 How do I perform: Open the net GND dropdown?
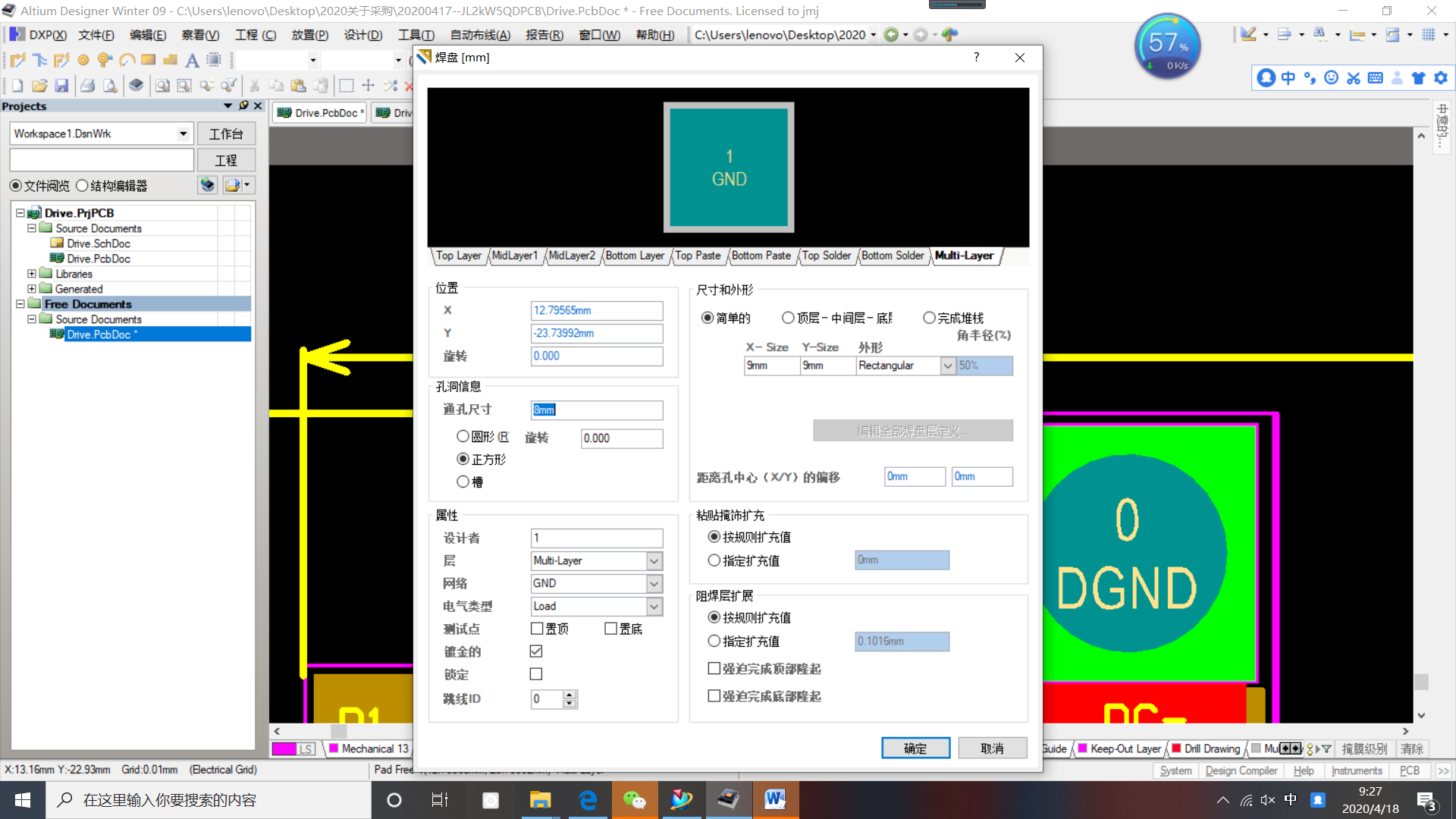point(654,584)
